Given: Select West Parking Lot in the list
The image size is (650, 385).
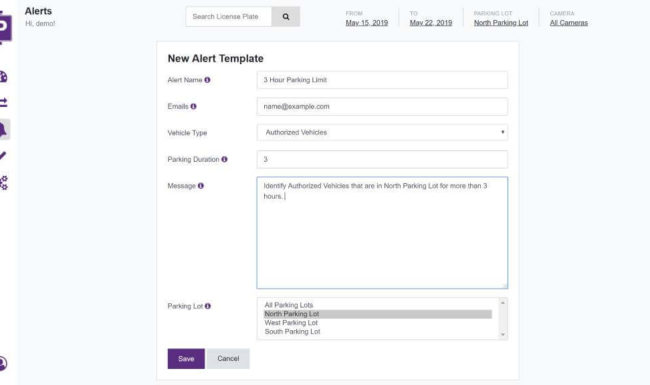Looking at the screenshot, I should (x=291, y=323).
